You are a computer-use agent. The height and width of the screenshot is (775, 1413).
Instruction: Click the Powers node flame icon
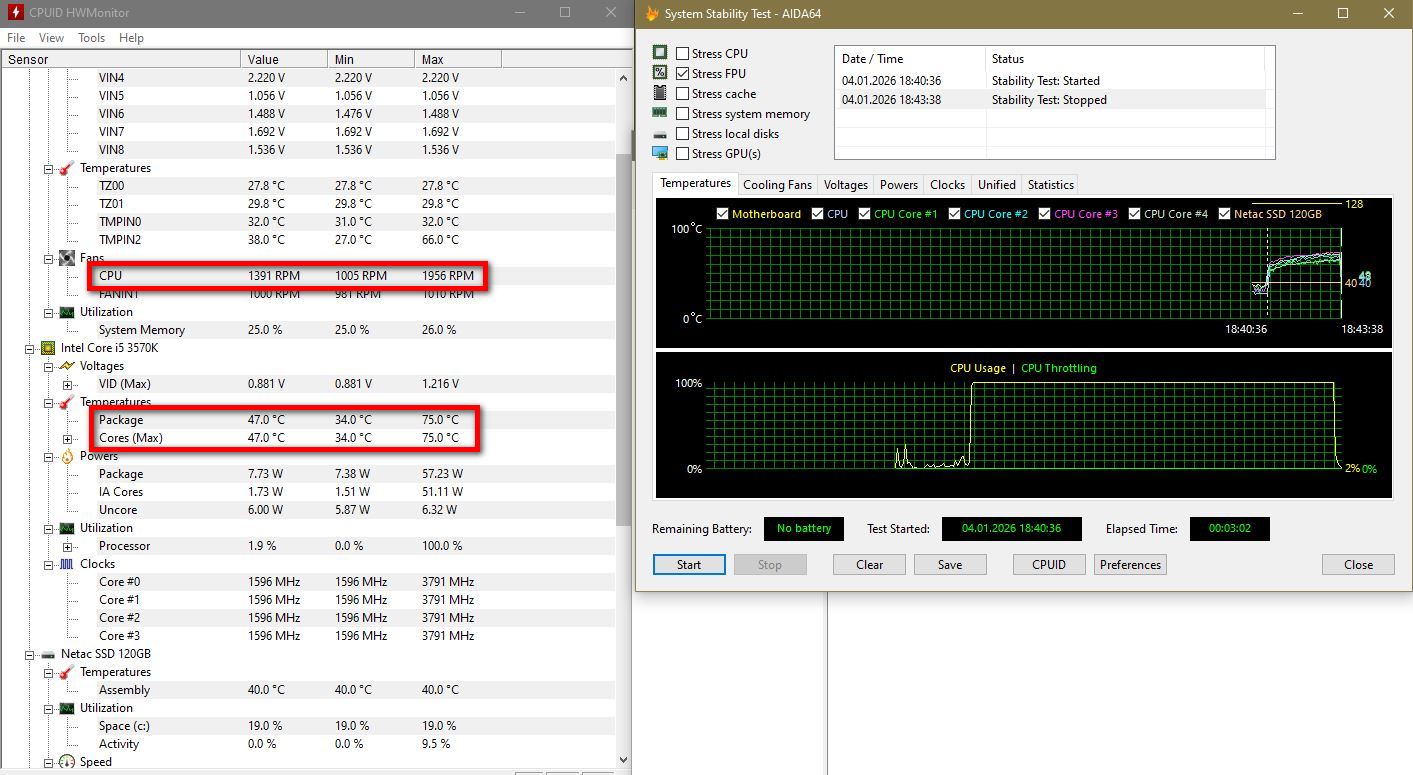(x=67, y=456)
